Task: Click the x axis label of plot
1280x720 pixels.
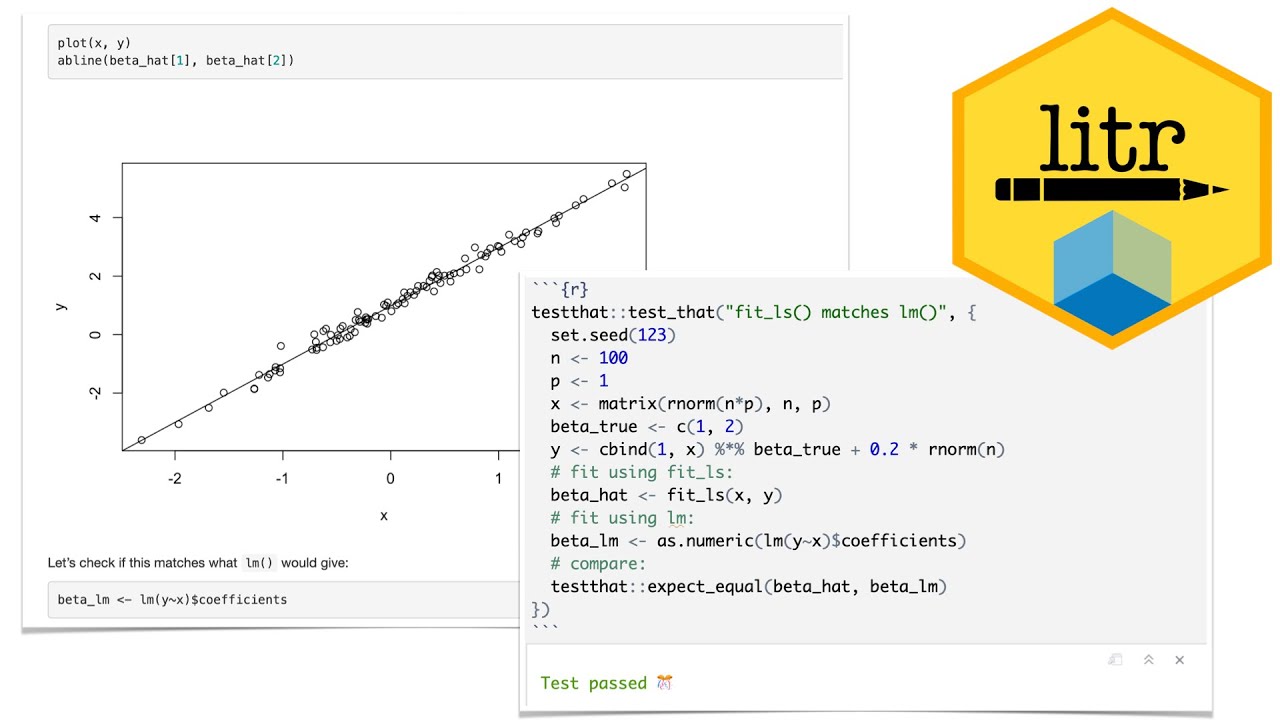Action: pyautogui.click(x=384, y=516)
